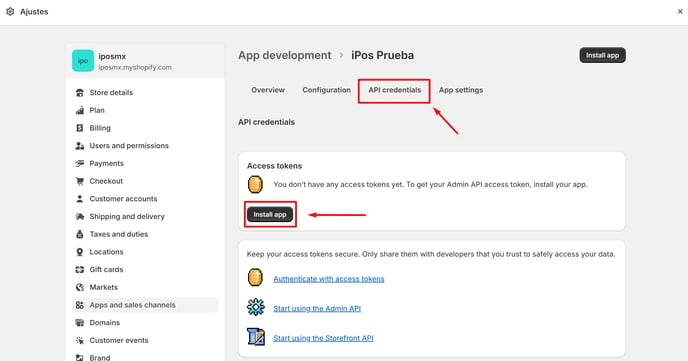Switch to the Overview tab
This screenshot has width=688, height=361.
(x=268, y=90)
